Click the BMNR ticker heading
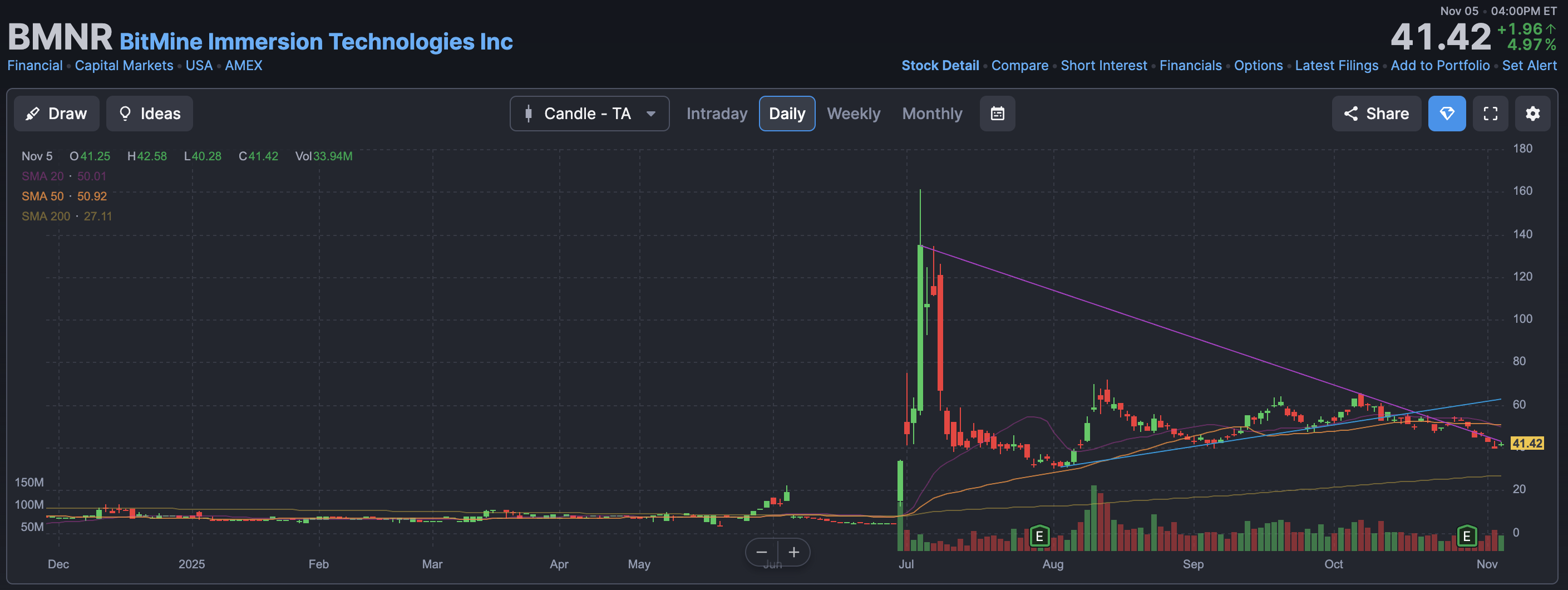Image resolution: width=1568 pixels, height=590 pixels. (x=60, y=37)
